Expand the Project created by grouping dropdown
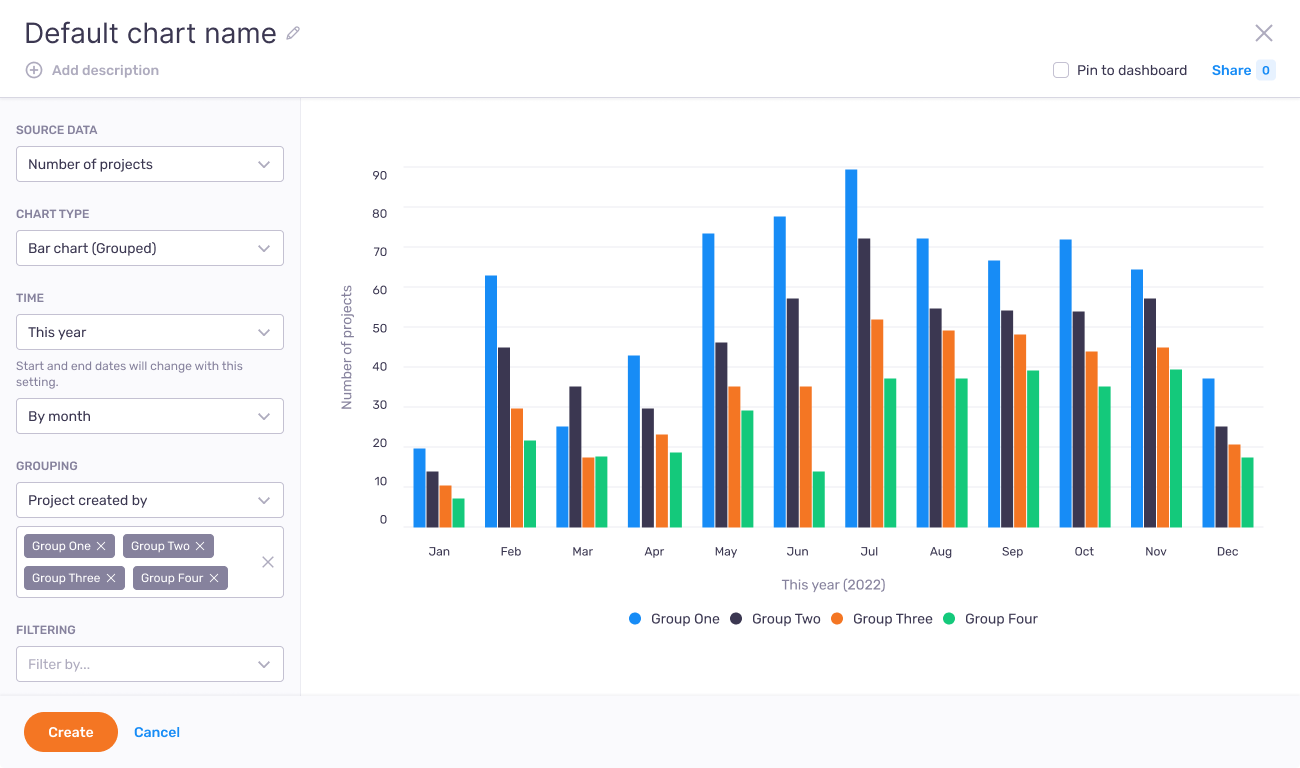1300x768 pixels. click(x=150, y=500)
